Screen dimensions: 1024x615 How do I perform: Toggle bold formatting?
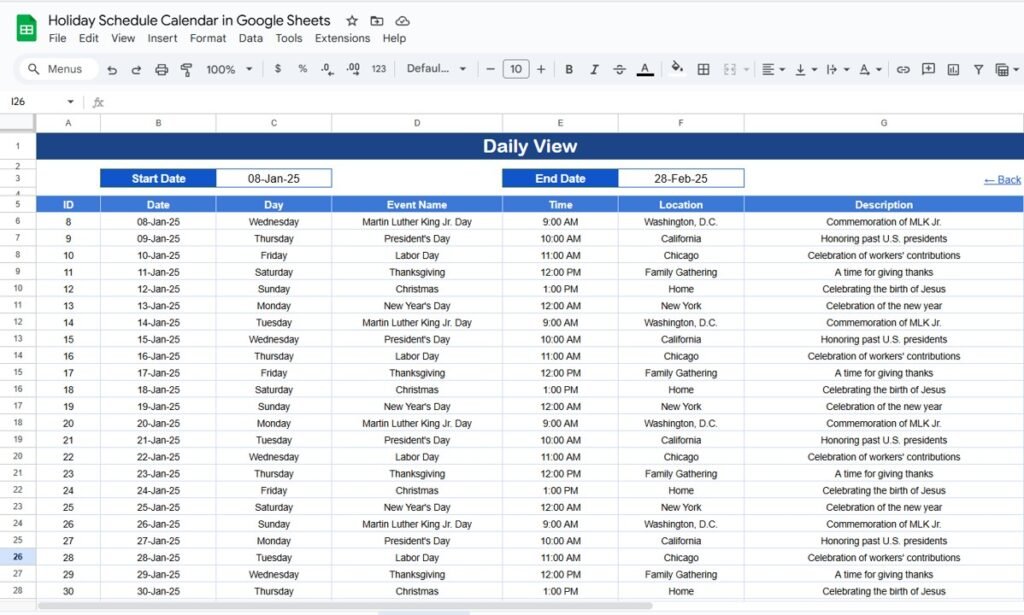568,69
